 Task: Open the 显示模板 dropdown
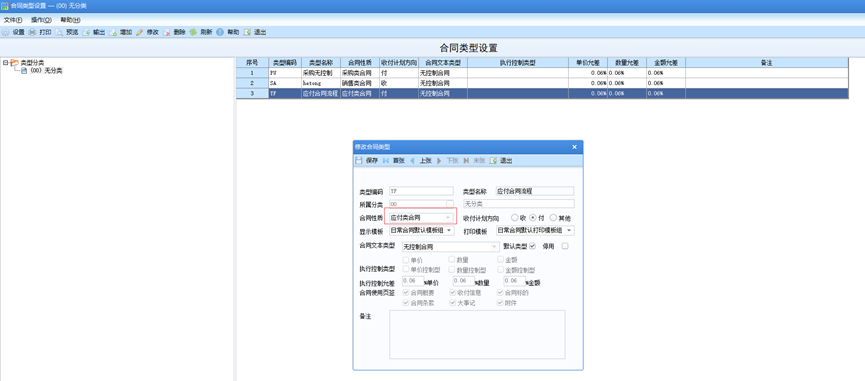coord(450,230)
